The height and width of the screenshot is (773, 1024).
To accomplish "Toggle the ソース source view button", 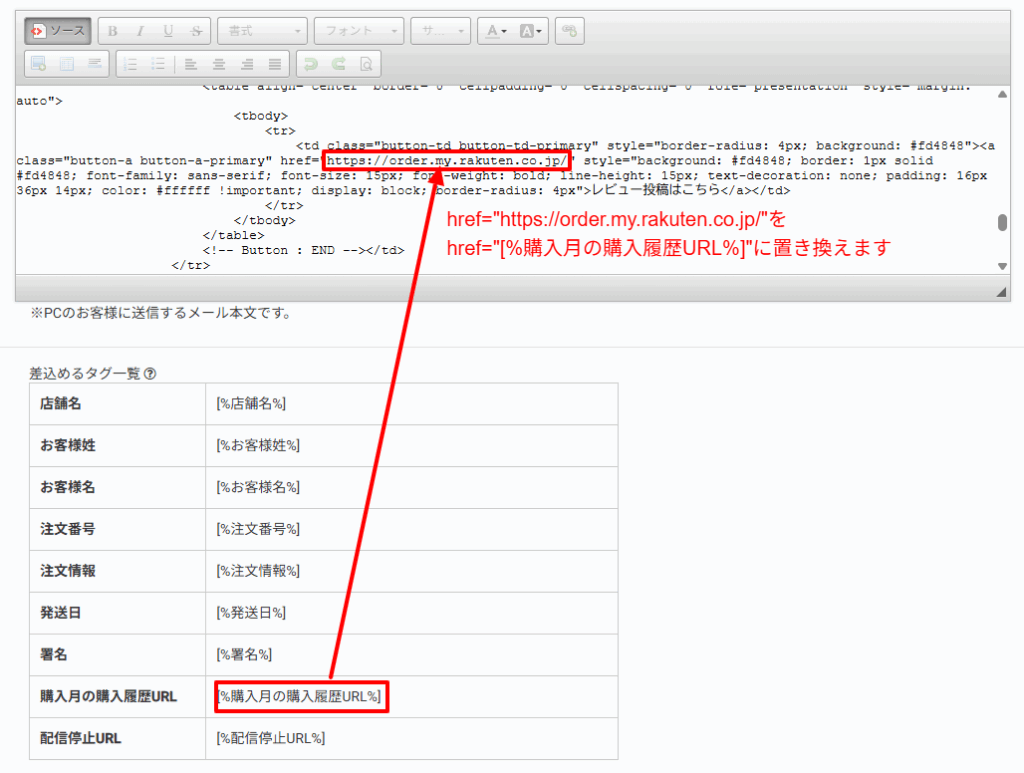I will click(57, 31).
